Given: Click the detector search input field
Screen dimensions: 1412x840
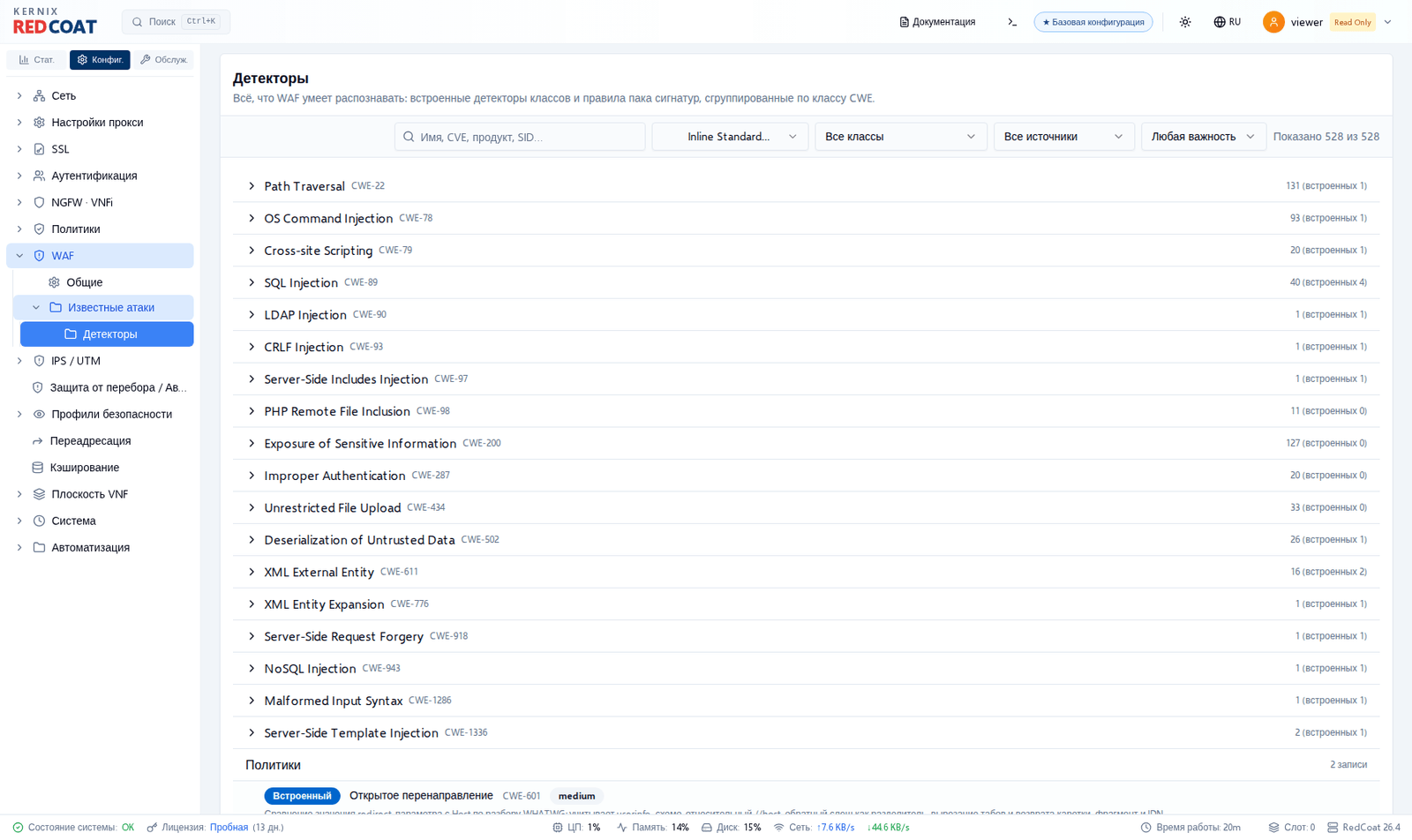Looking at the screenshot, I should (x=520, y=137).
